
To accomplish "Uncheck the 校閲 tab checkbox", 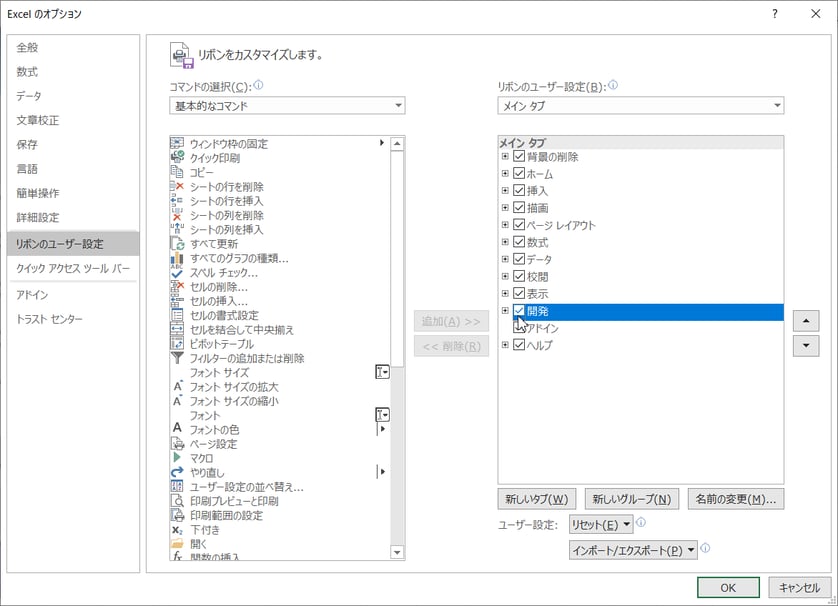I will point(518,276).
